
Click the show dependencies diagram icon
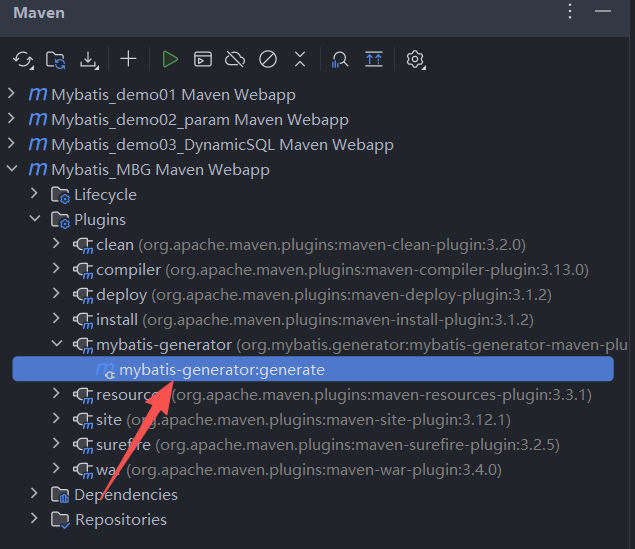click(374, 60)
